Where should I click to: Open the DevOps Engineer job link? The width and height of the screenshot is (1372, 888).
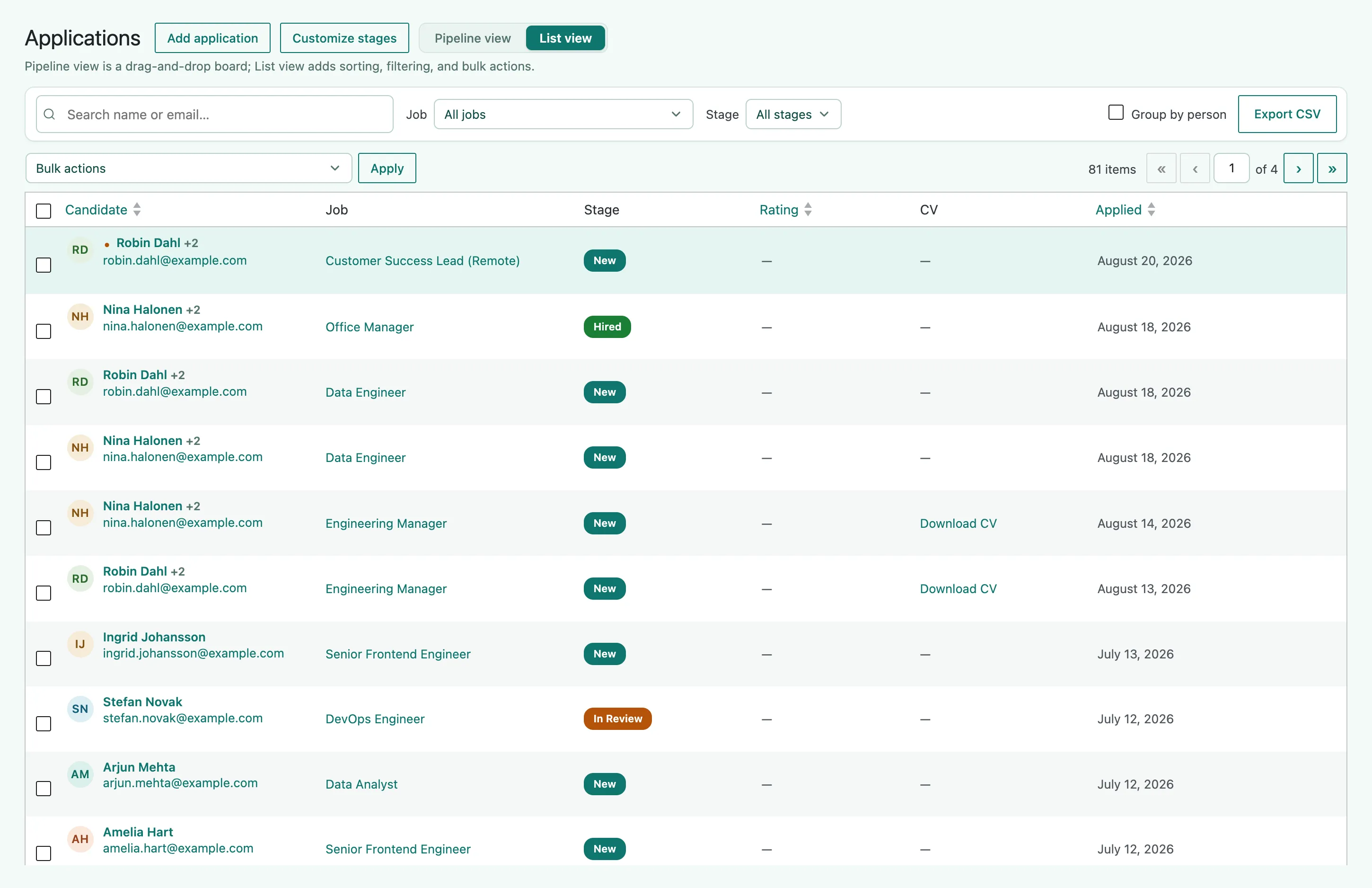(375, 719)
